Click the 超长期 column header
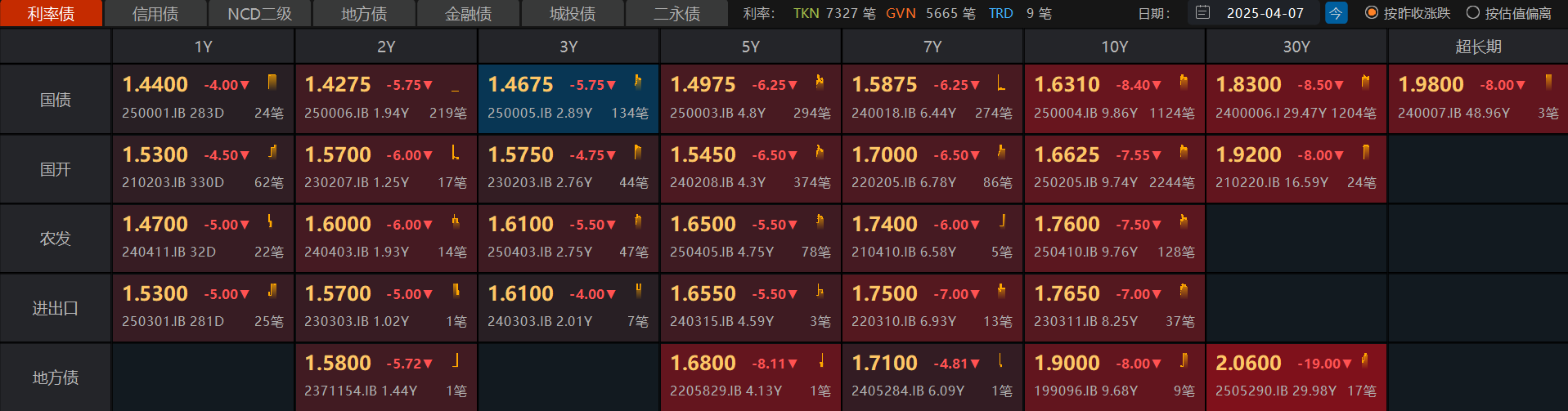This screenshot has height=411, width=1568. tap(1478, 47)
